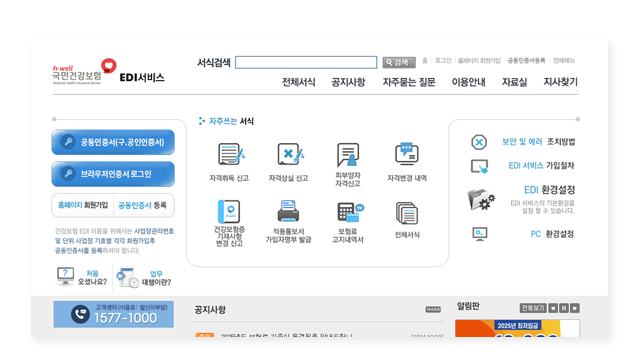640x362 pixels.
Task: Click top 로그인 link
Action: [x=443, y=60]
